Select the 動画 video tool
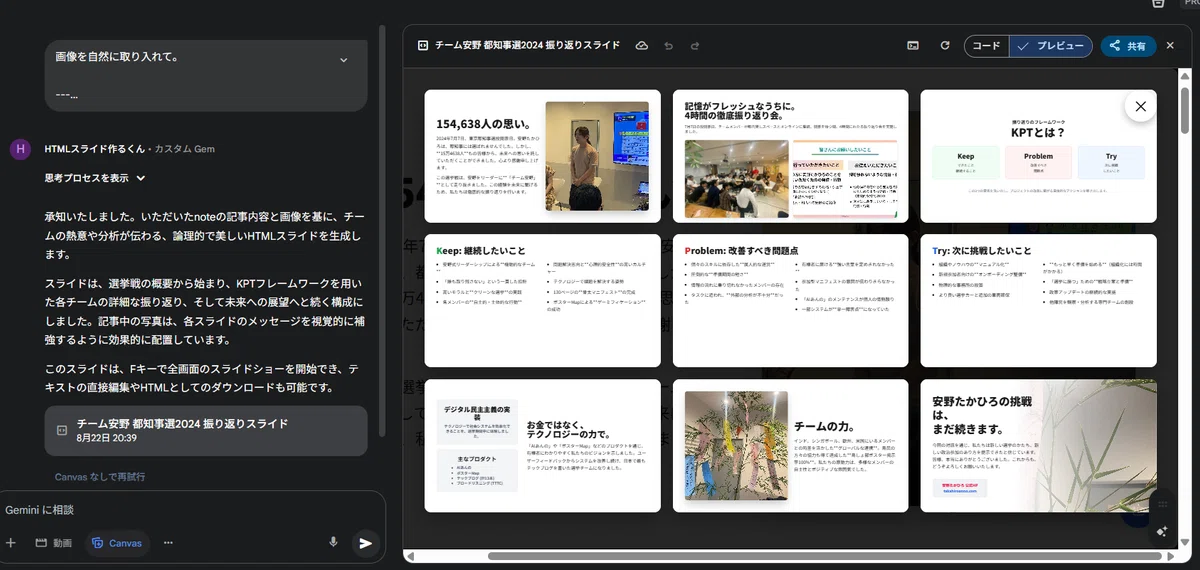This screenshot has width=1200, height=570. click(x=54, y=543)
